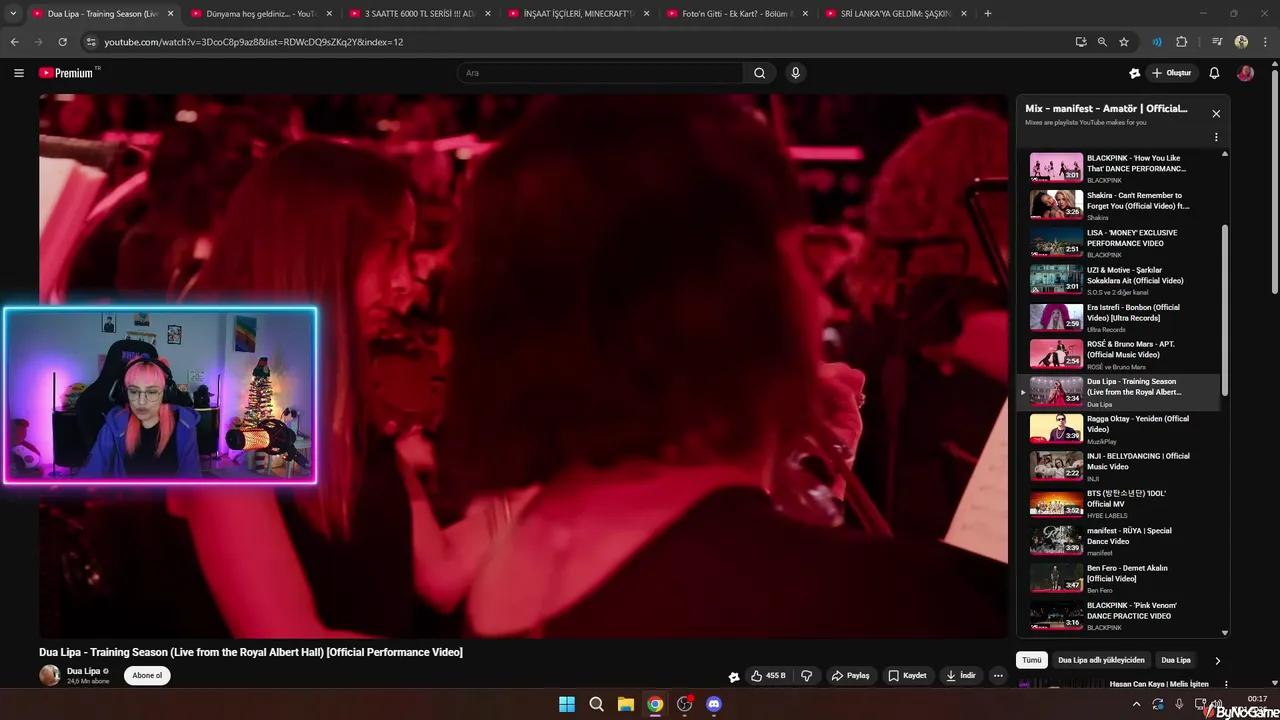The height and width of the screenshot is (720, 1280).
Task: Select the Dua Lipa Training Season tab
Action: point(102,14)
